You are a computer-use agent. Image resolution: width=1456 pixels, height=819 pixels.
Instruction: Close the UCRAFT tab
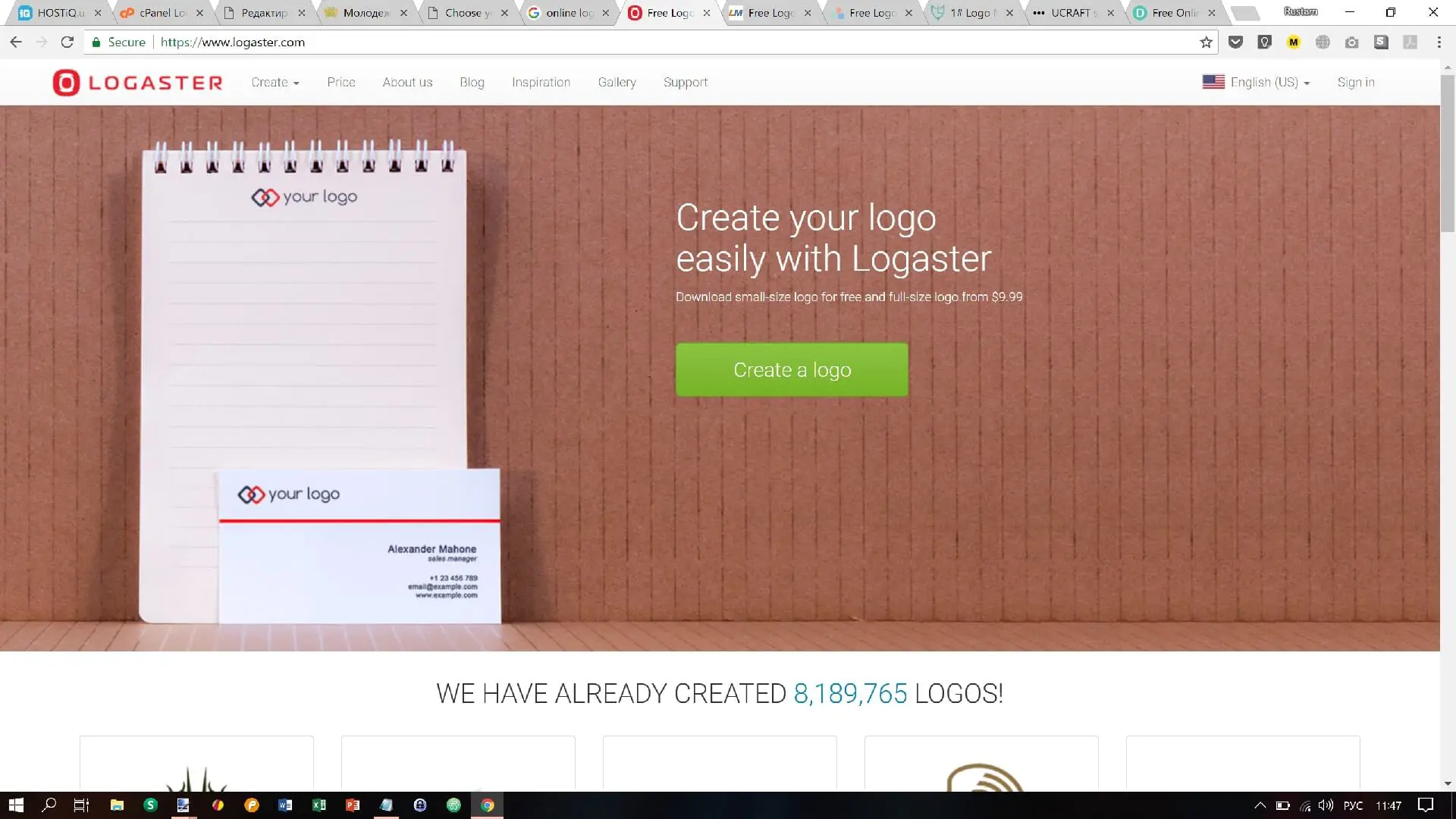point(1110,13)
